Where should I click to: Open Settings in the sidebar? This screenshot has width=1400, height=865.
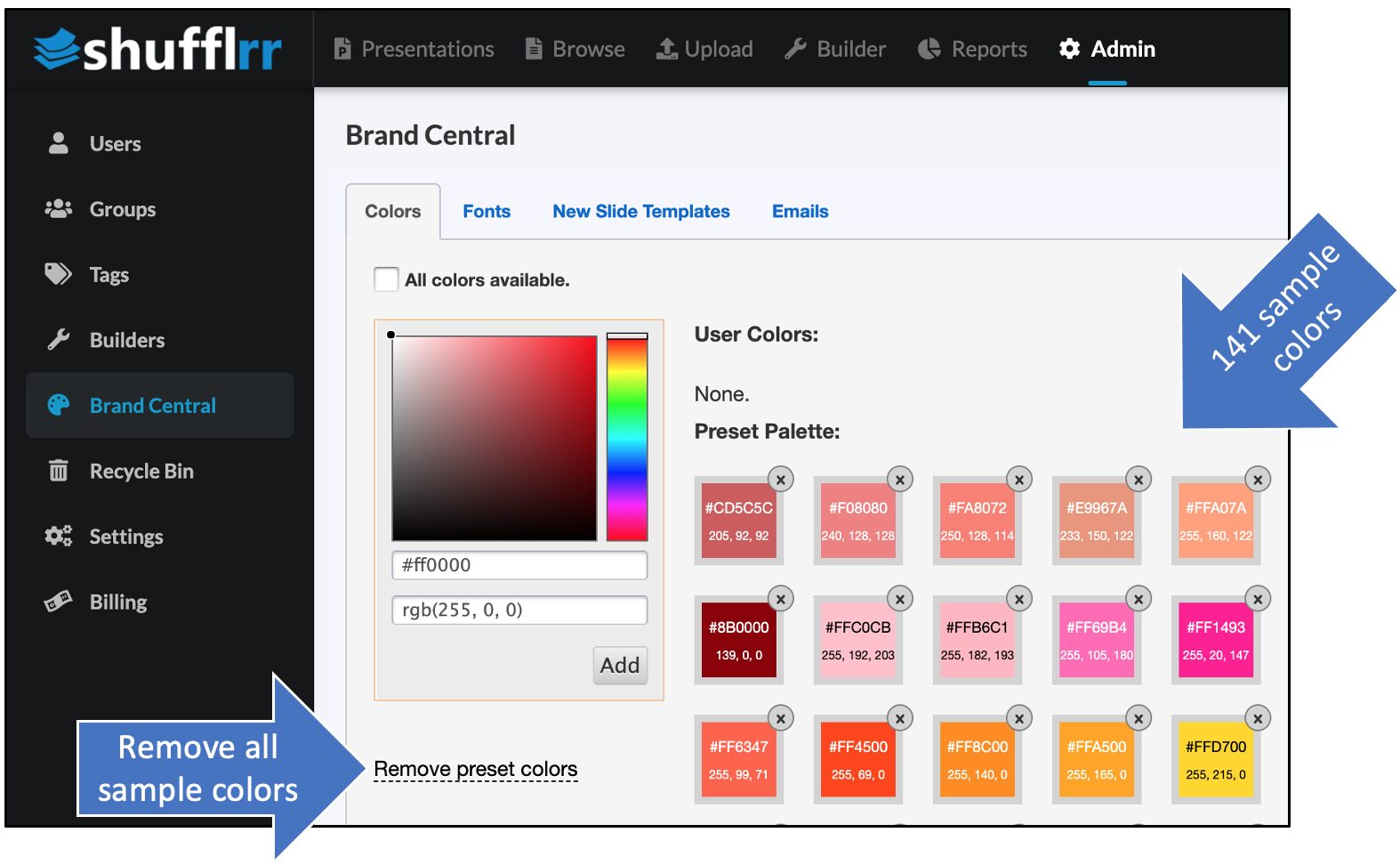(126, 536)
